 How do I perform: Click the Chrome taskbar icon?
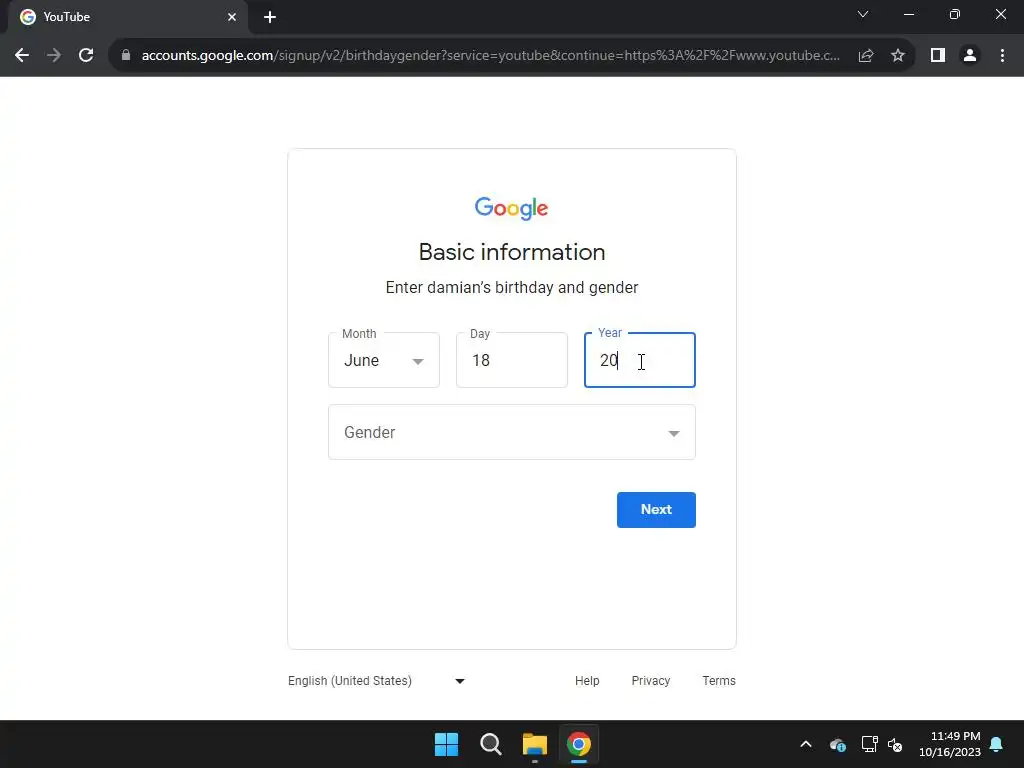click(x=579, y=744)
